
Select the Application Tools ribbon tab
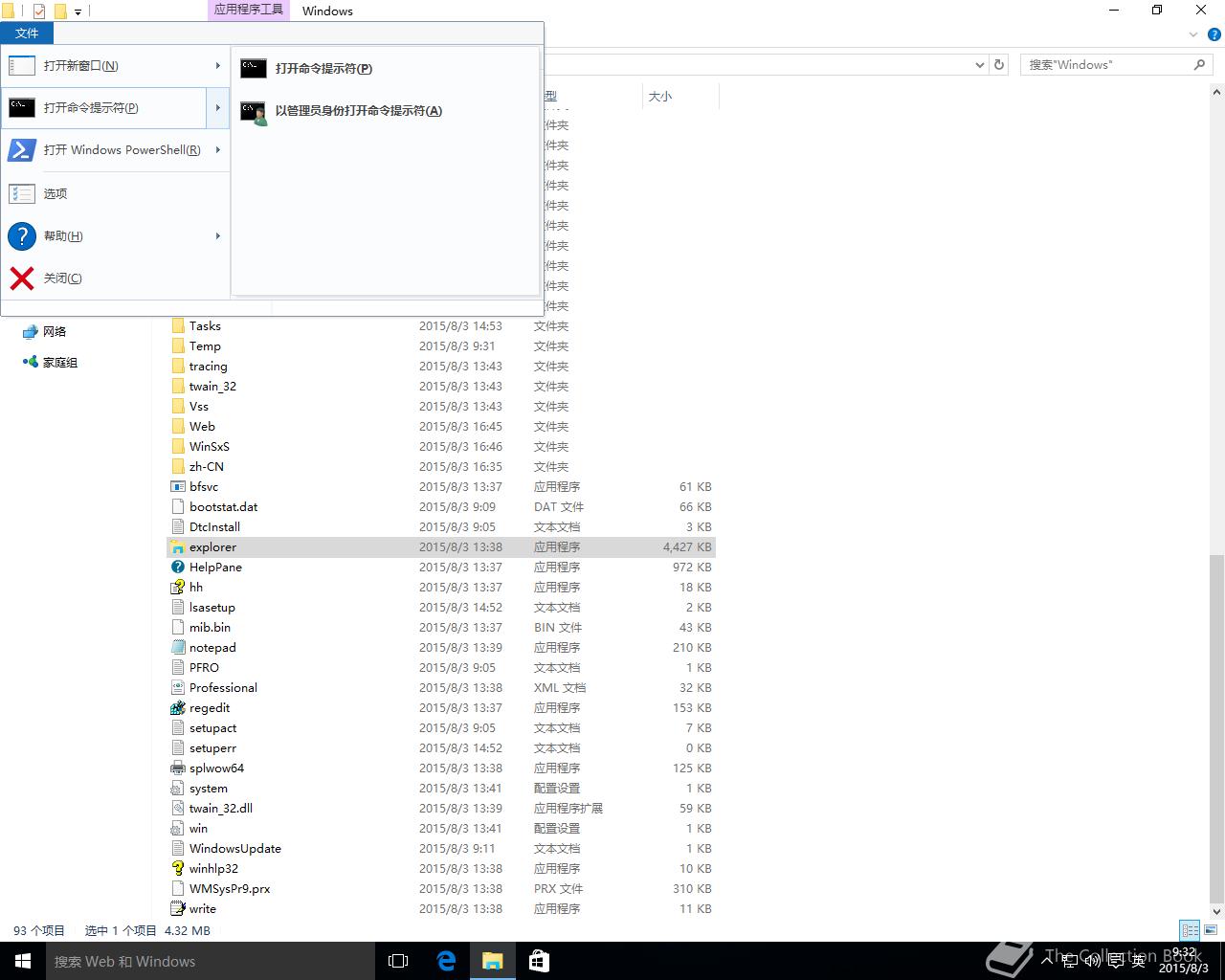point(249,11)
